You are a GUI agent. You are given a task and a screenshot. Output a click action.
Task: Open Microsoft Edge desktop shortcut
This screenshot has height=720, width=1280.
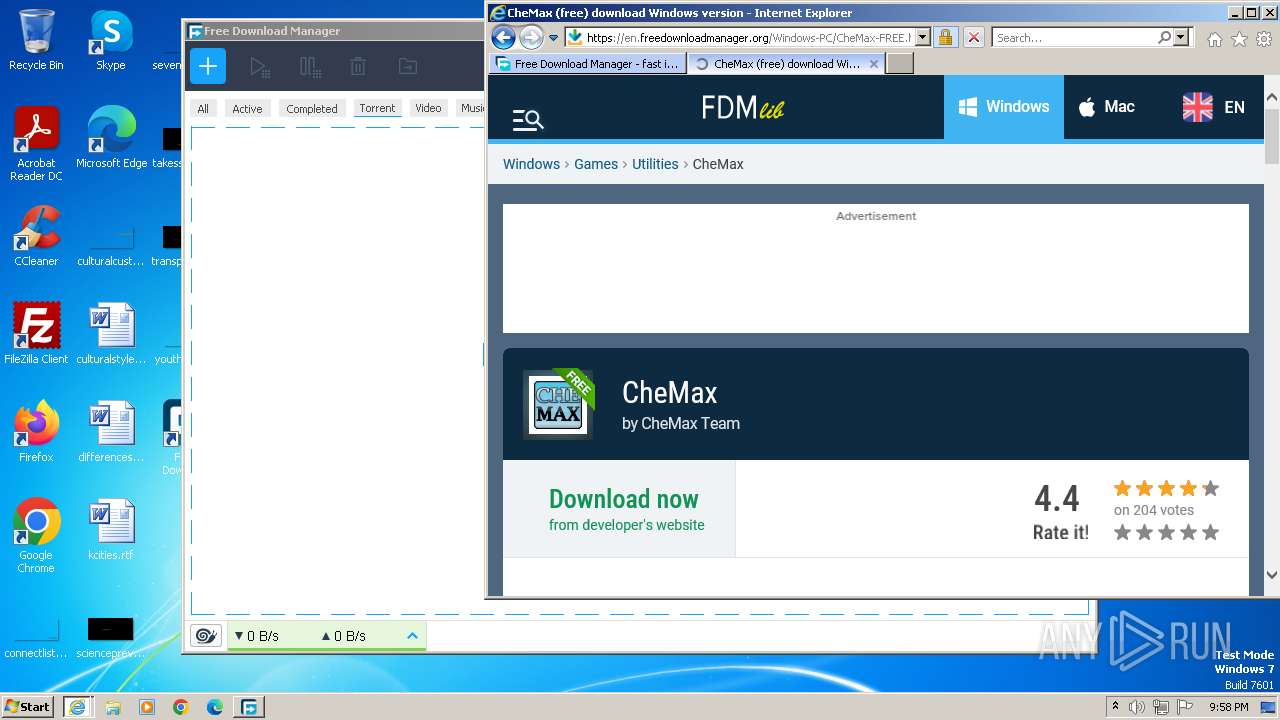coord(111,137)
